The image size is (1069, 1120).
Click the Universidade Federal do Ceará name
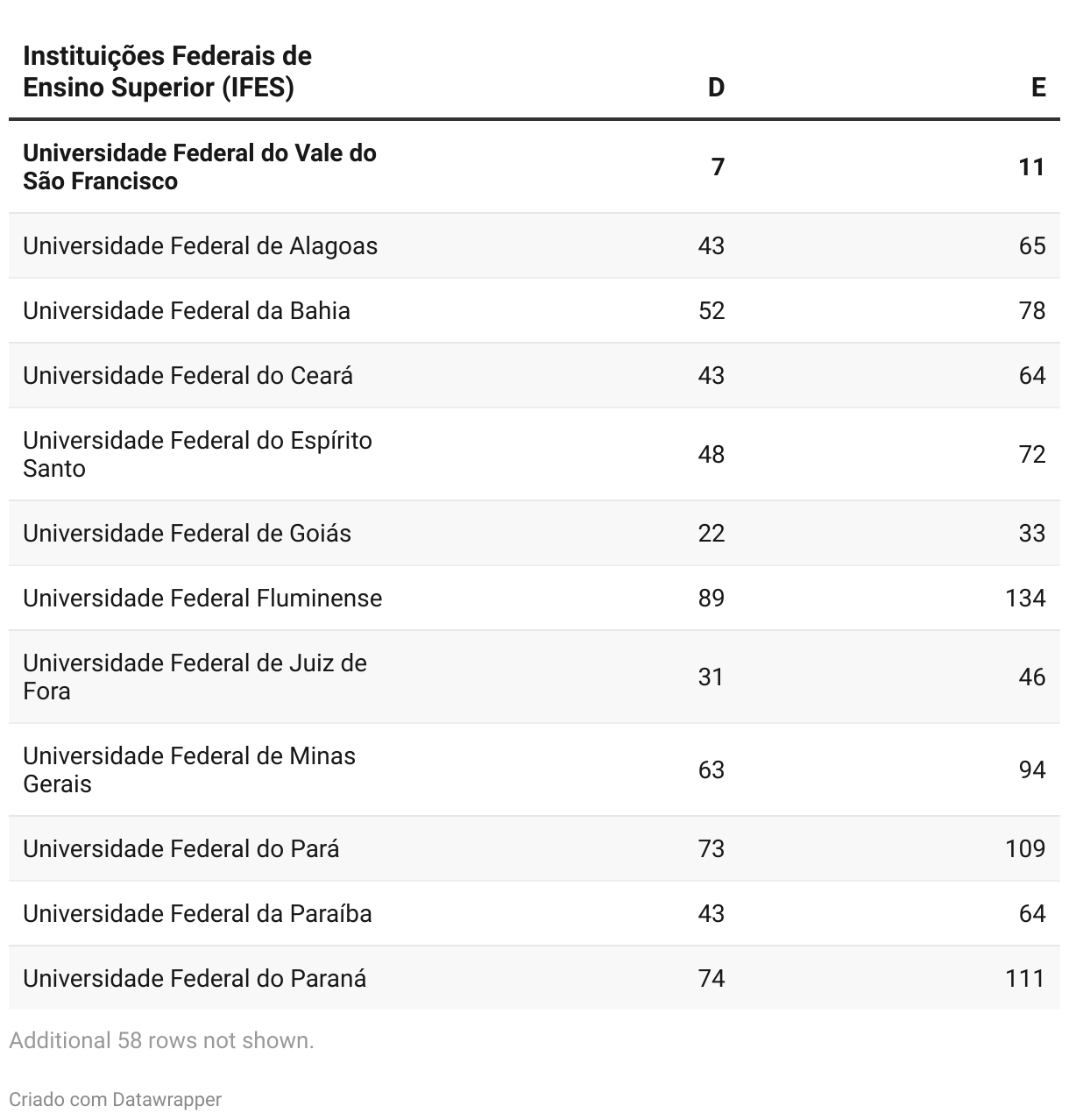(188, 375)
